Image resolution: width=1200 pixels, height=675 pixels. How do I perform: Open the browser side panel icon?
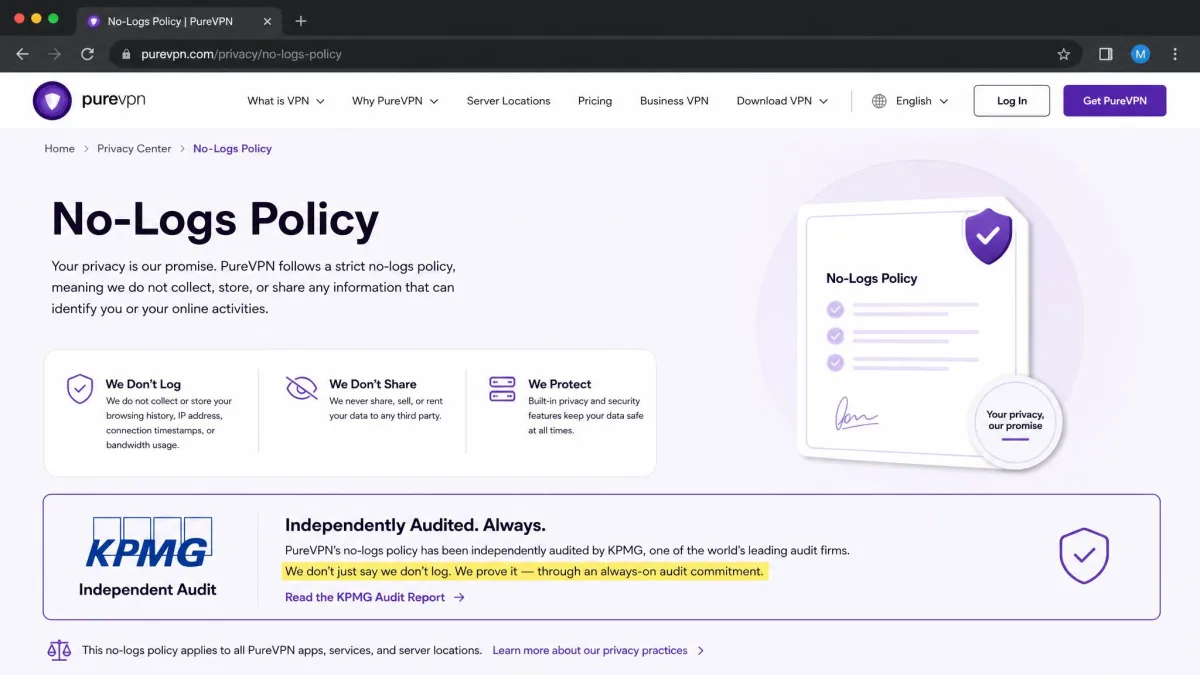[x=1106, y=54]
